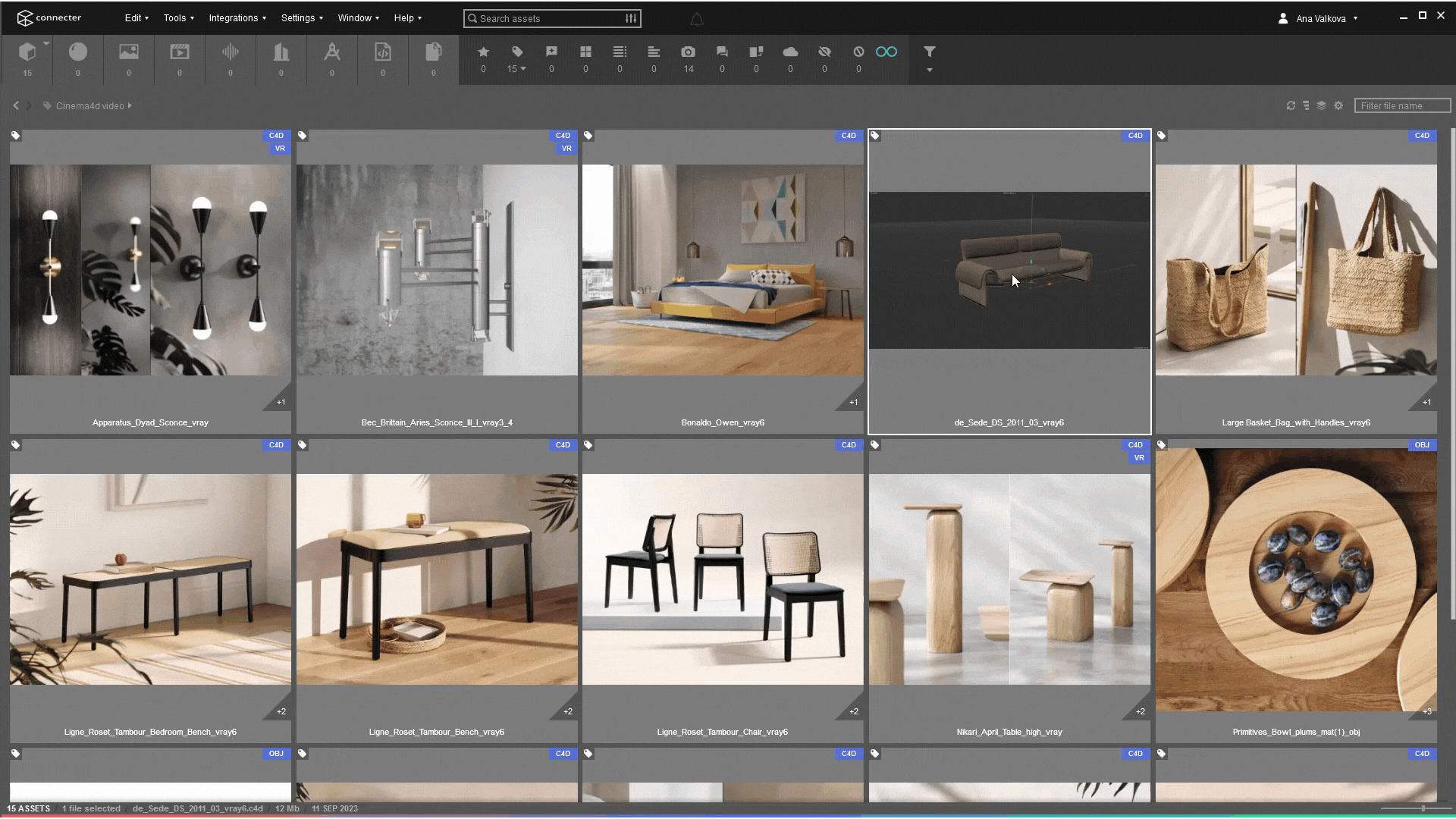The image size is (1456, 819).
Task: Expand the funnel filter dropdown
Action: tap(930, 71)
